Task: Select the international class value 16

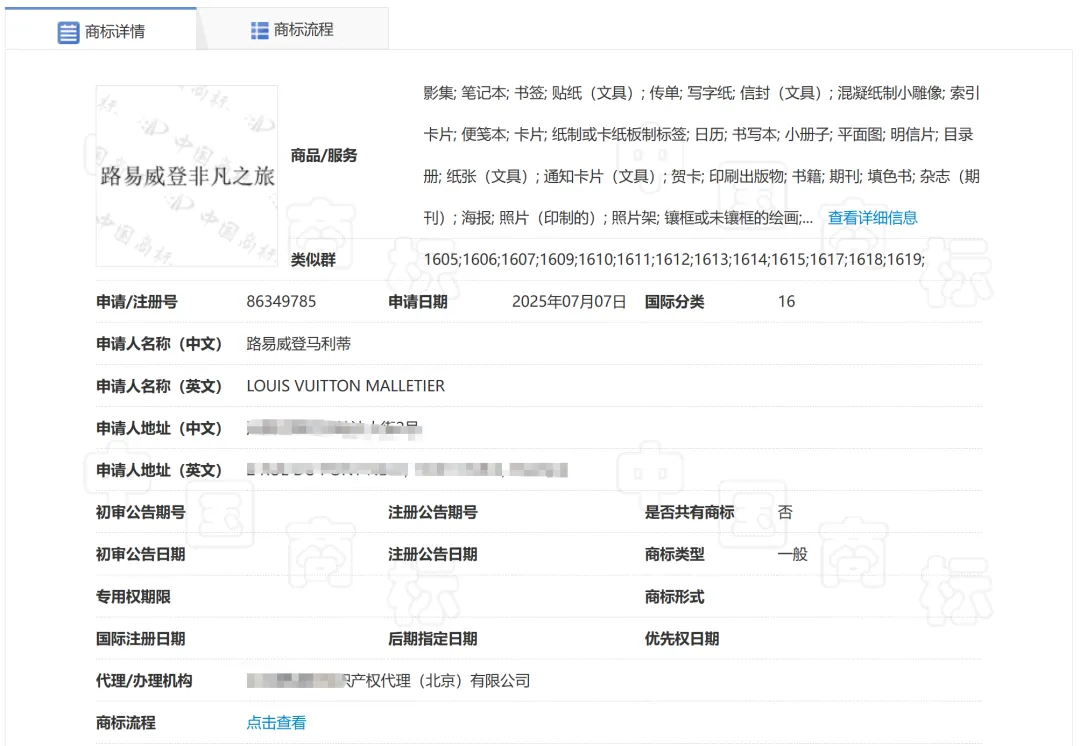Action: point(786,302)
